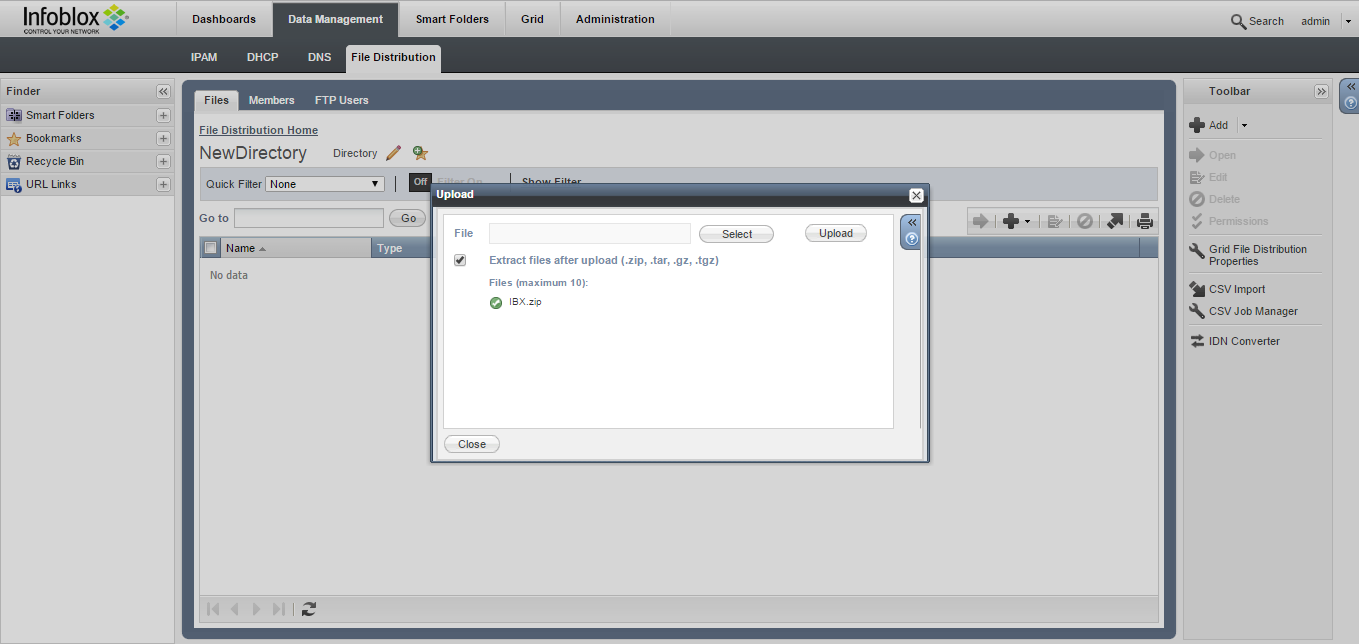1359x644 pixels.
Task: Open Grid File Distribution Properties
Action: click(x=1257, y=255)
